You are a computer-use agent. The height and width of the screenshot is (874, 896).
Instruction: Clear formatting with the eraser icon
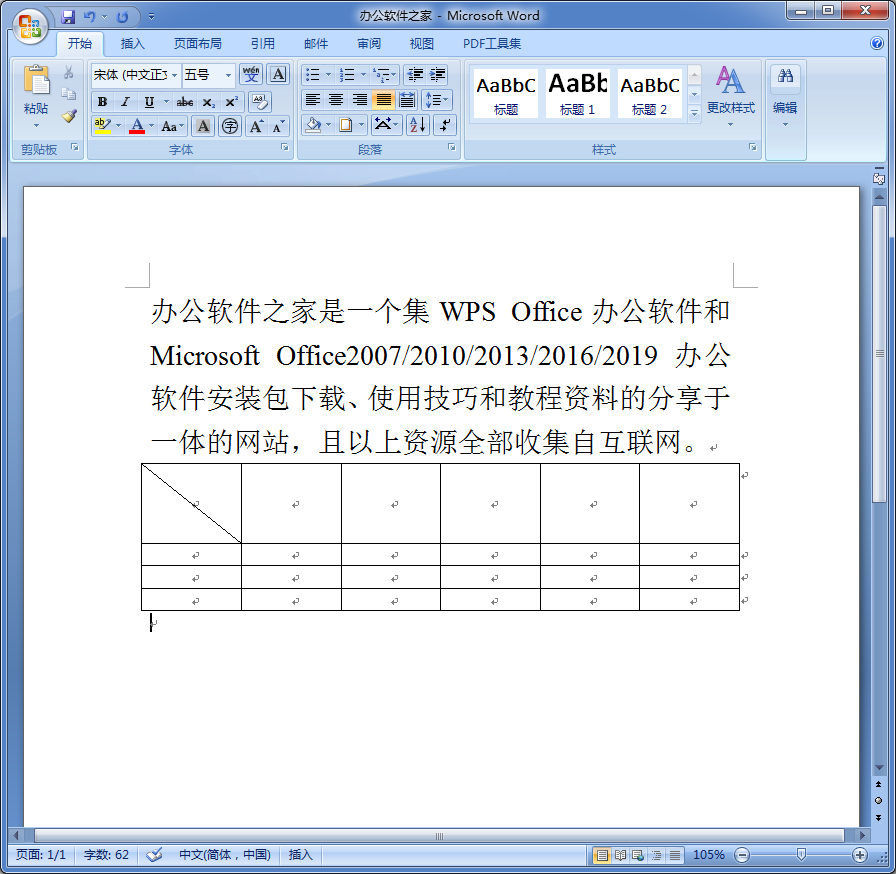[x=260, y=102]
